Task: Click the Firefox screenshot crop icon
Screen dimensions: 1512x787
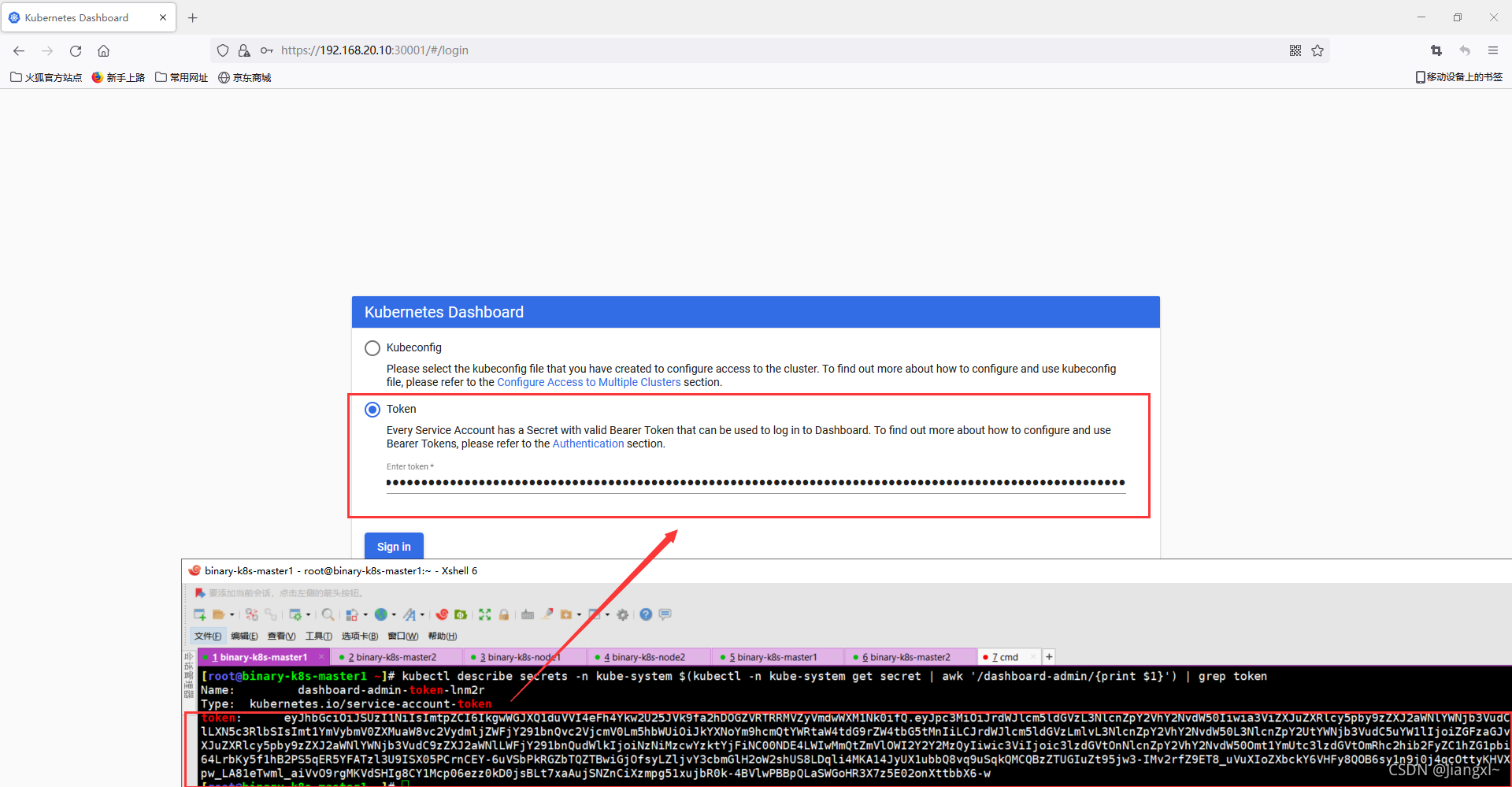Action: coord(1436,50)
